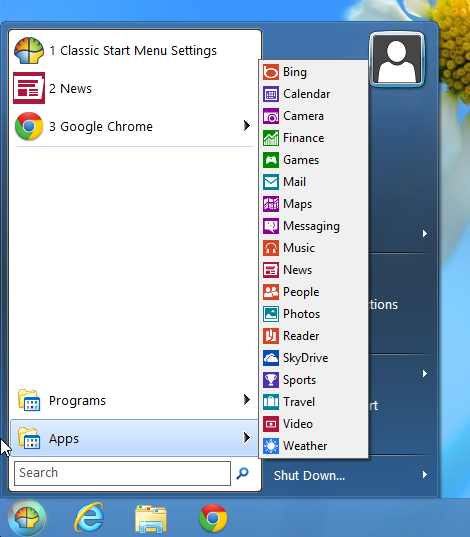Open the Reader app icon

click(x=271, y=336)
